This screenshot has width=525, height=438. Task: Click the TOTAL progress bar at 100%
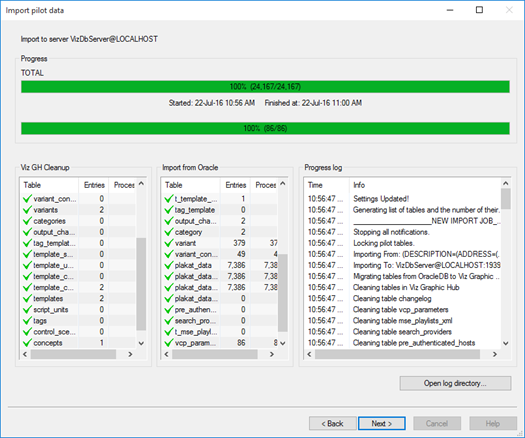265,87
